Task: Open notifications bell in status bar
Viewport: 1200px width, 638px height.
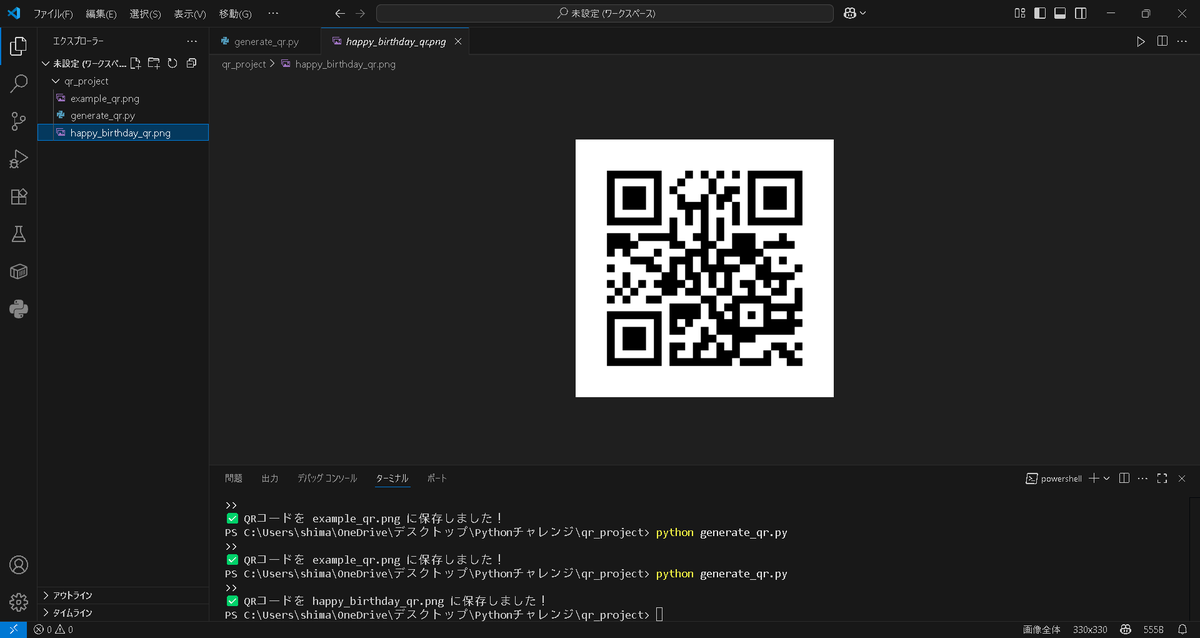Action: 1183,630
